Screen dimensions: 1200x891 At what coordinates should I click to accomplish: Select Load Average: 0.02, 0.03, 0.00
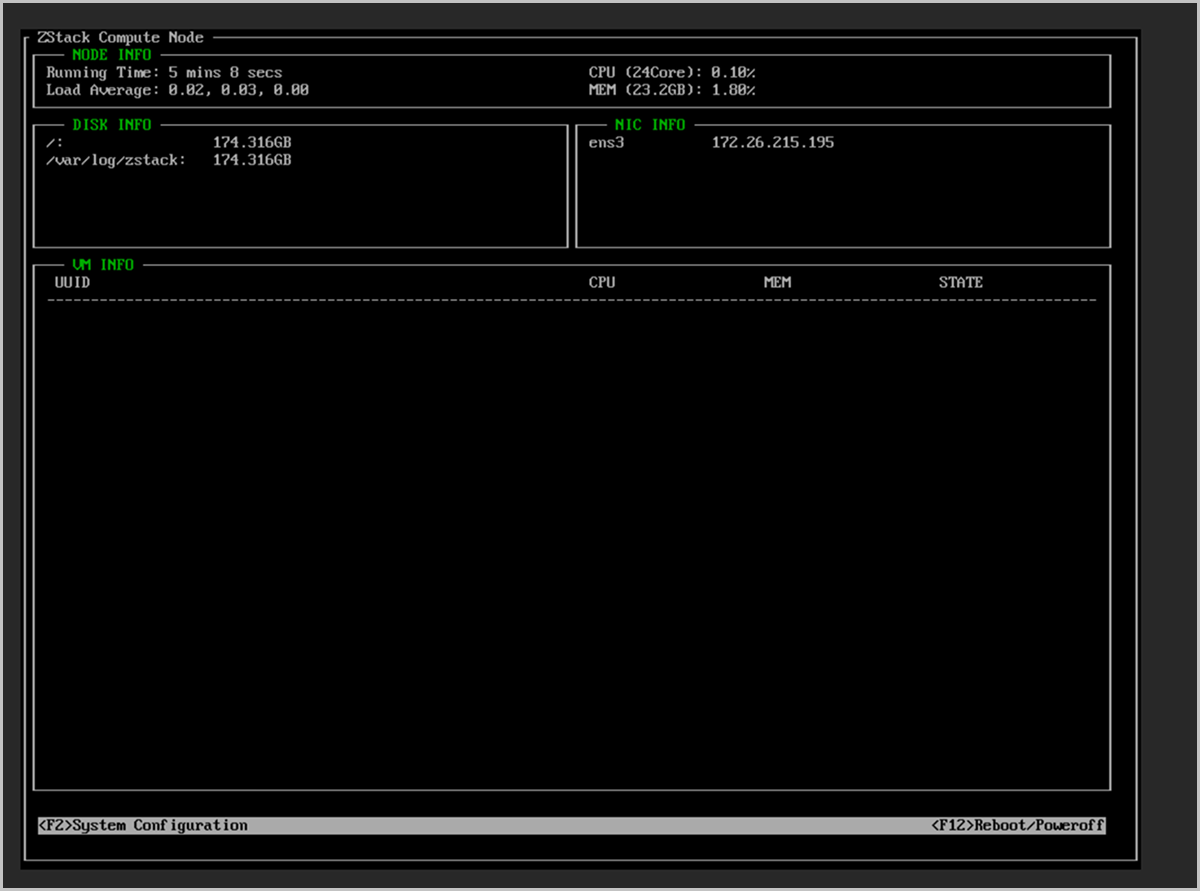(177, 90)
